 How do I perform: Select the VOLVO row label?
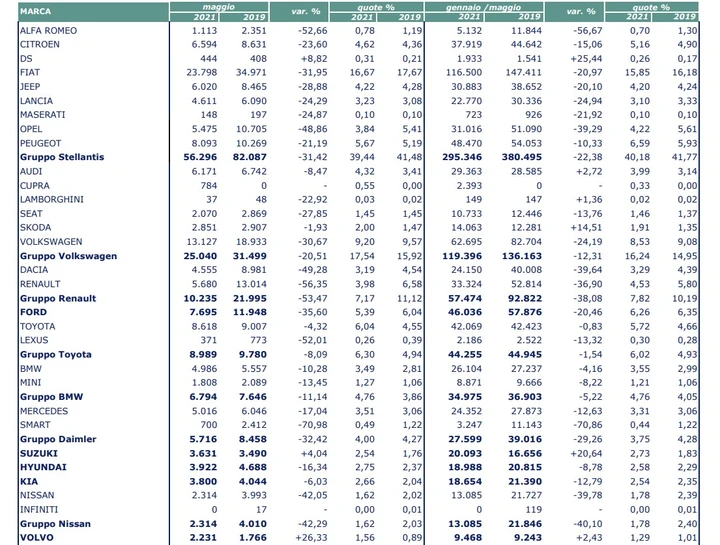(x=37, y=538)
